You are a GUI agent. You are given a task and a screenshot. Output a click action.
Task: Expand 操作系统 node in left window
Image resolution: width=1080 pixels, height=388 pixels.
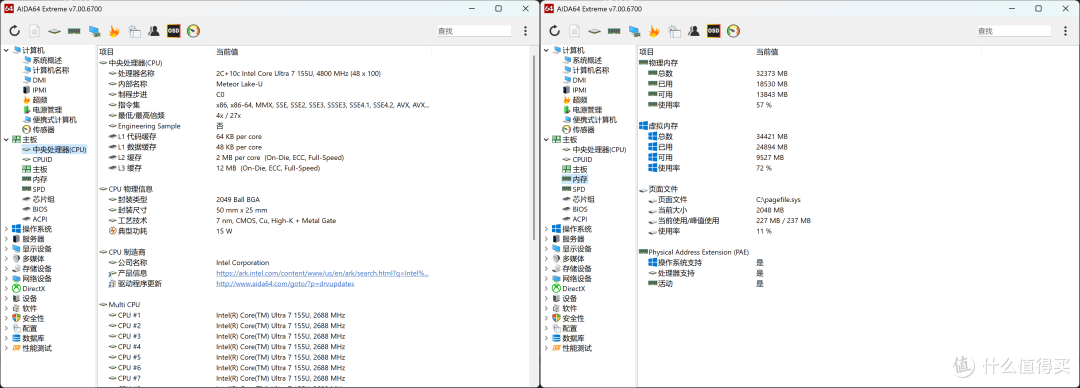6,229
